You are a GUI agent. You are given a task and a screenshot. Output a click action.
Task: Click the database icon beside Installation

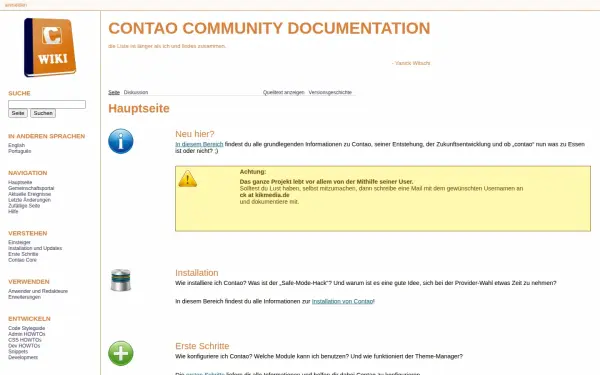coord(121,280)
